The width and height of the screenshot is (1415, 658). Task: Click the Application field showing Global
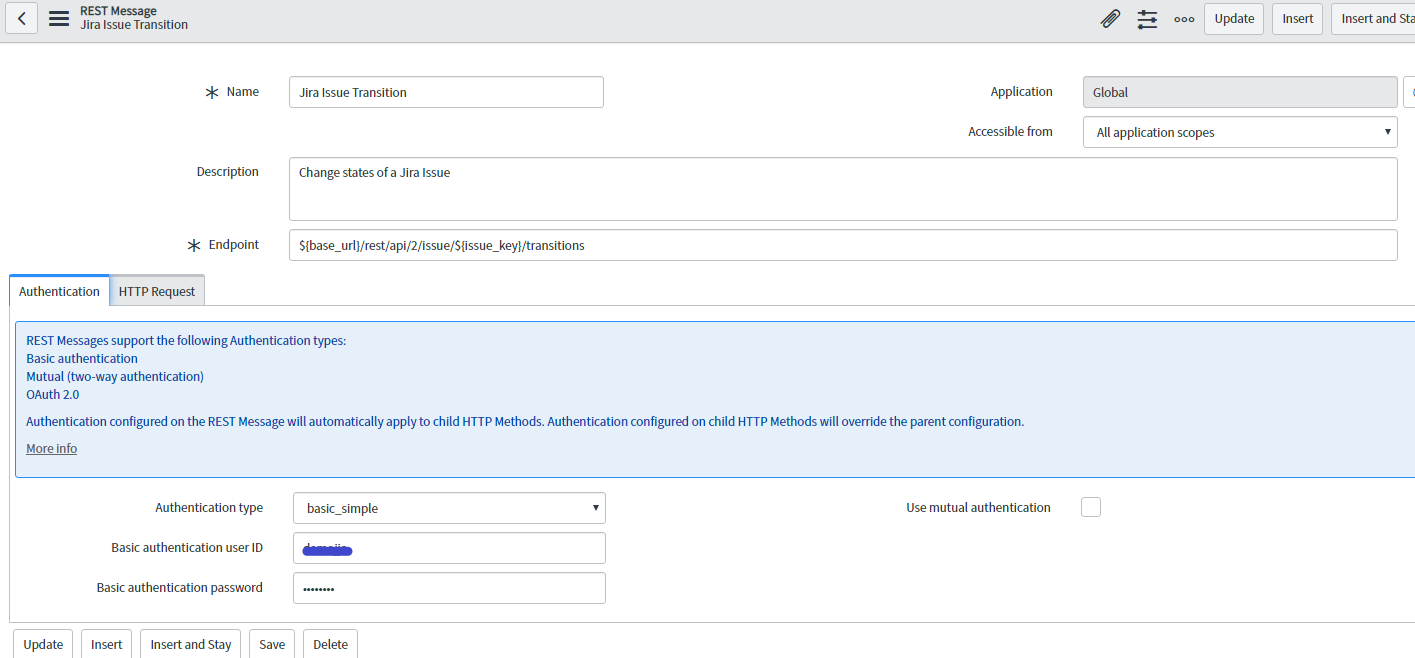click(1240, 92)
